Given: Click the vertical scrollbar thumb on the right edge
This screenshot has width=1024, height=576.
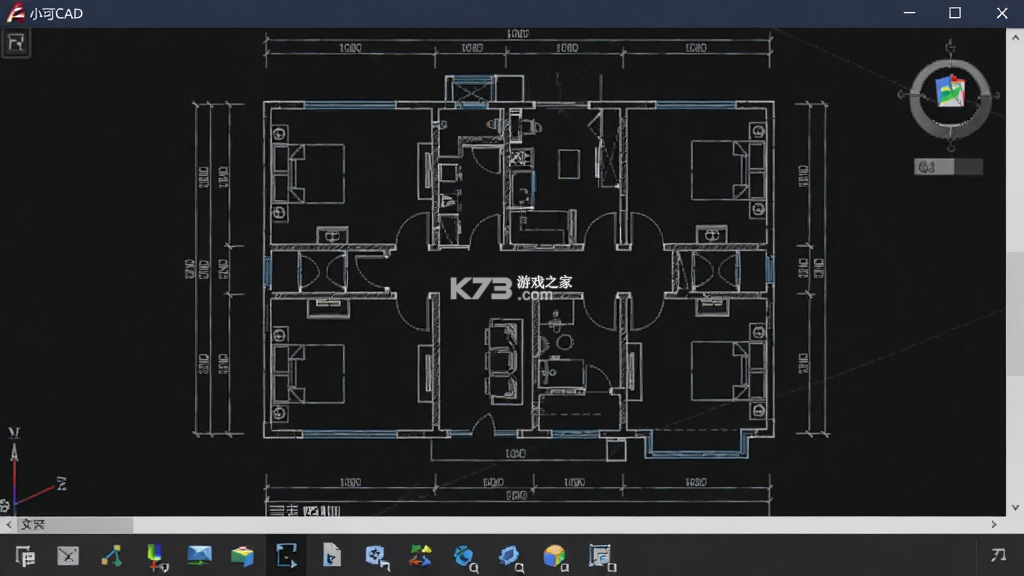Looking at the screenshot, I should point(1015,313).
